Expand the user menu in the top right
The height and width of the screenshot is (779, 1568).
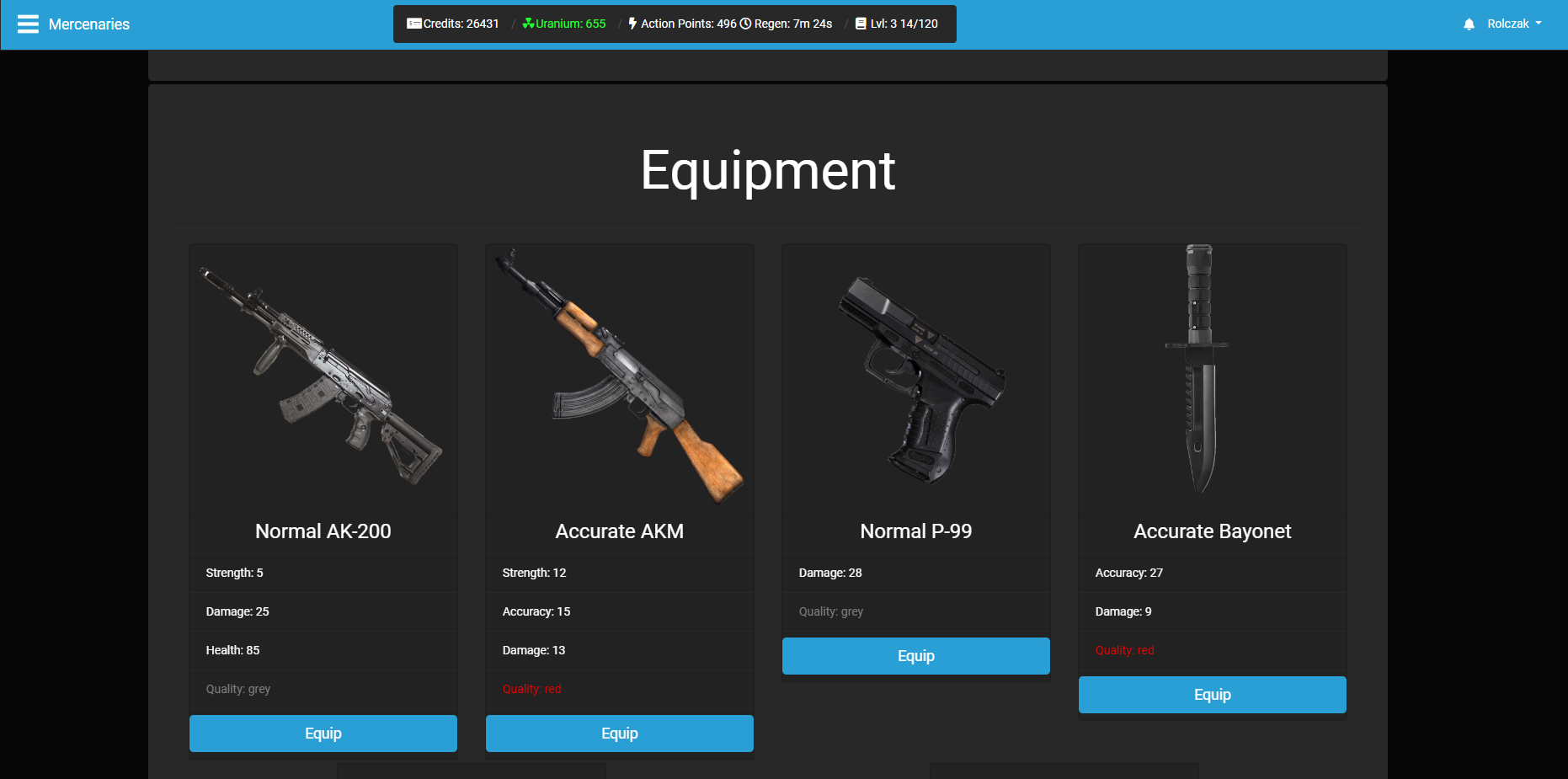1512,24
